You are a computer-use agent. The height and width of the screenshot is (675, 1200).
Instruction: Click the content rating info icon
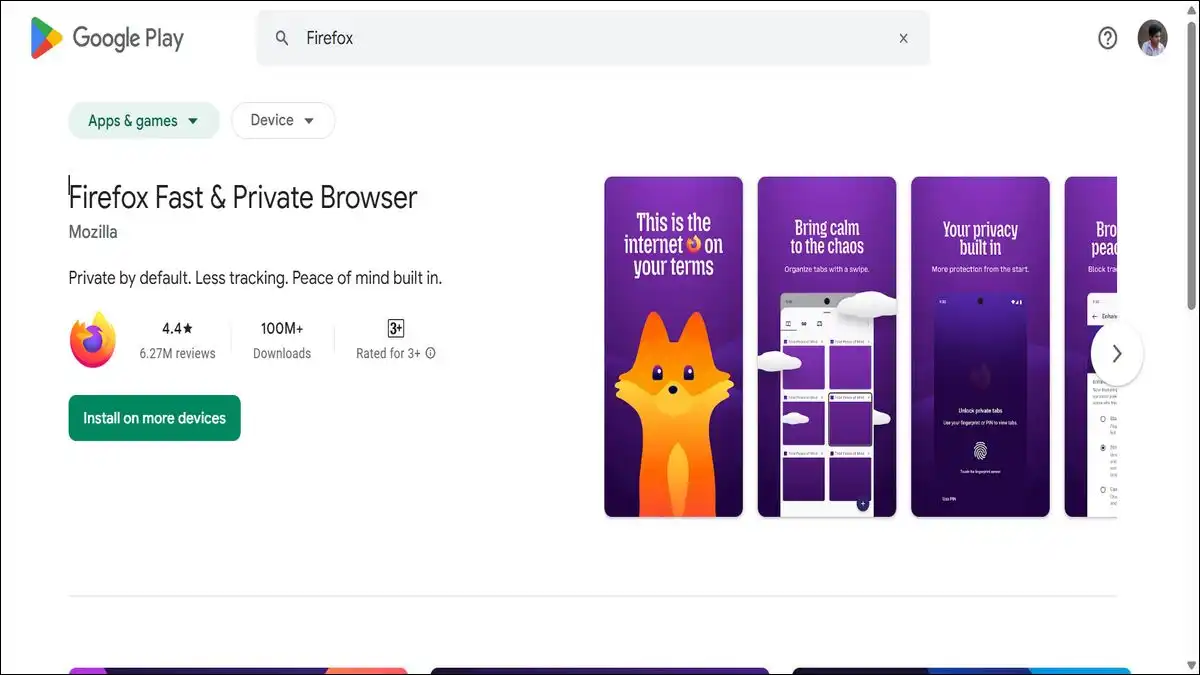pyautogui.click(x=431, y=353)
